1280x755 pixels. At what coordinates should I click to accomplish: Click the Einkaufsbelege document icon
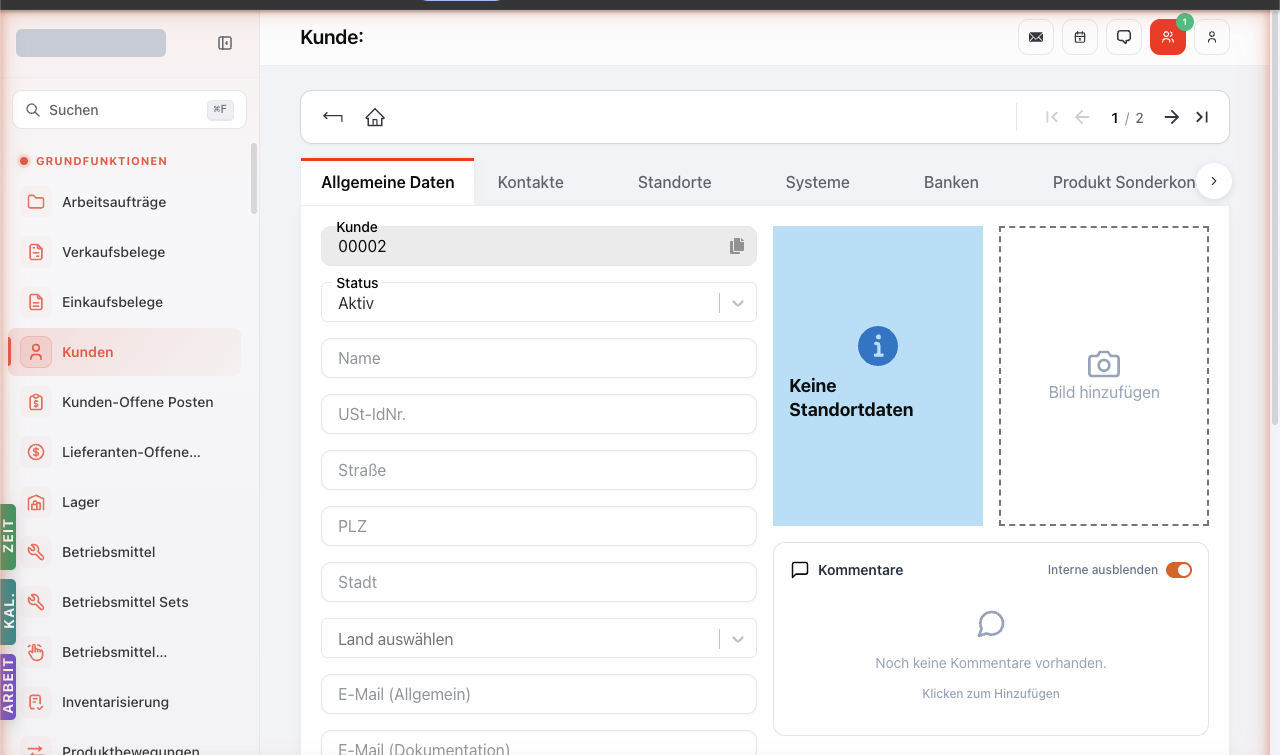point(36,302)
